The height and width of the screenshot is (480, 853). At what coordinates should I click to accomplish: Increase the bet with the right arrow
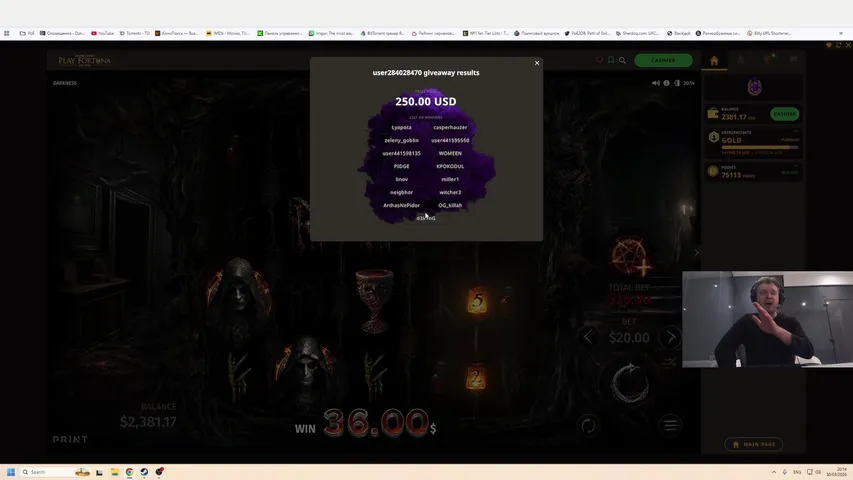pos(671,338)
